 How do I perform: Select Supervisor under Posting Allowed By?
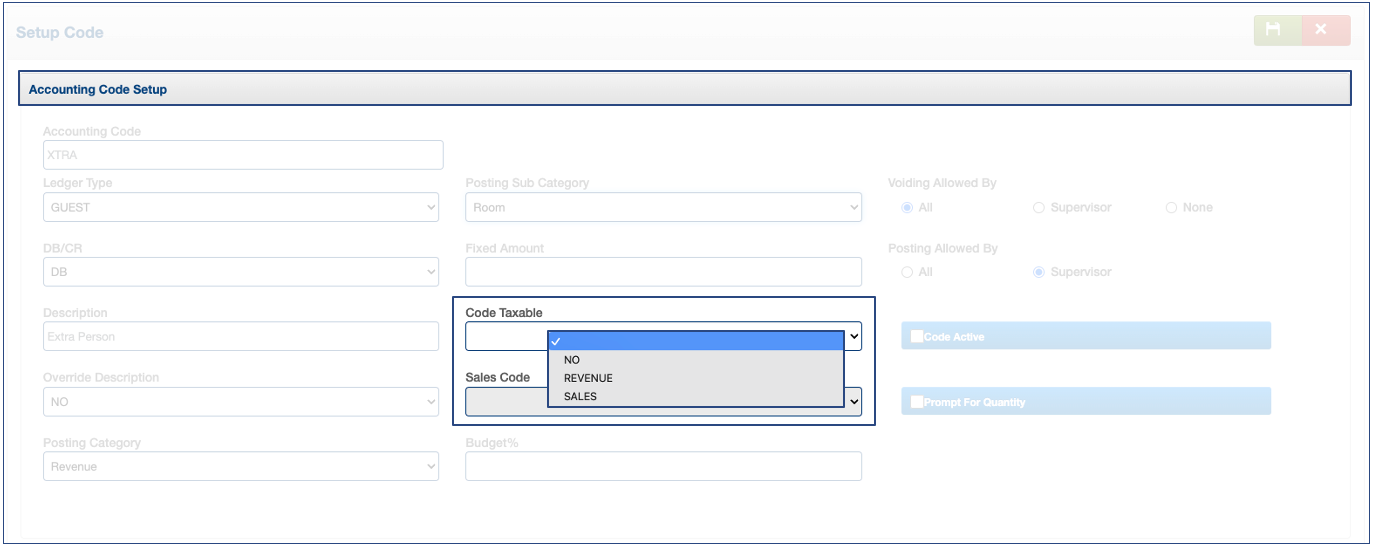1039,272
